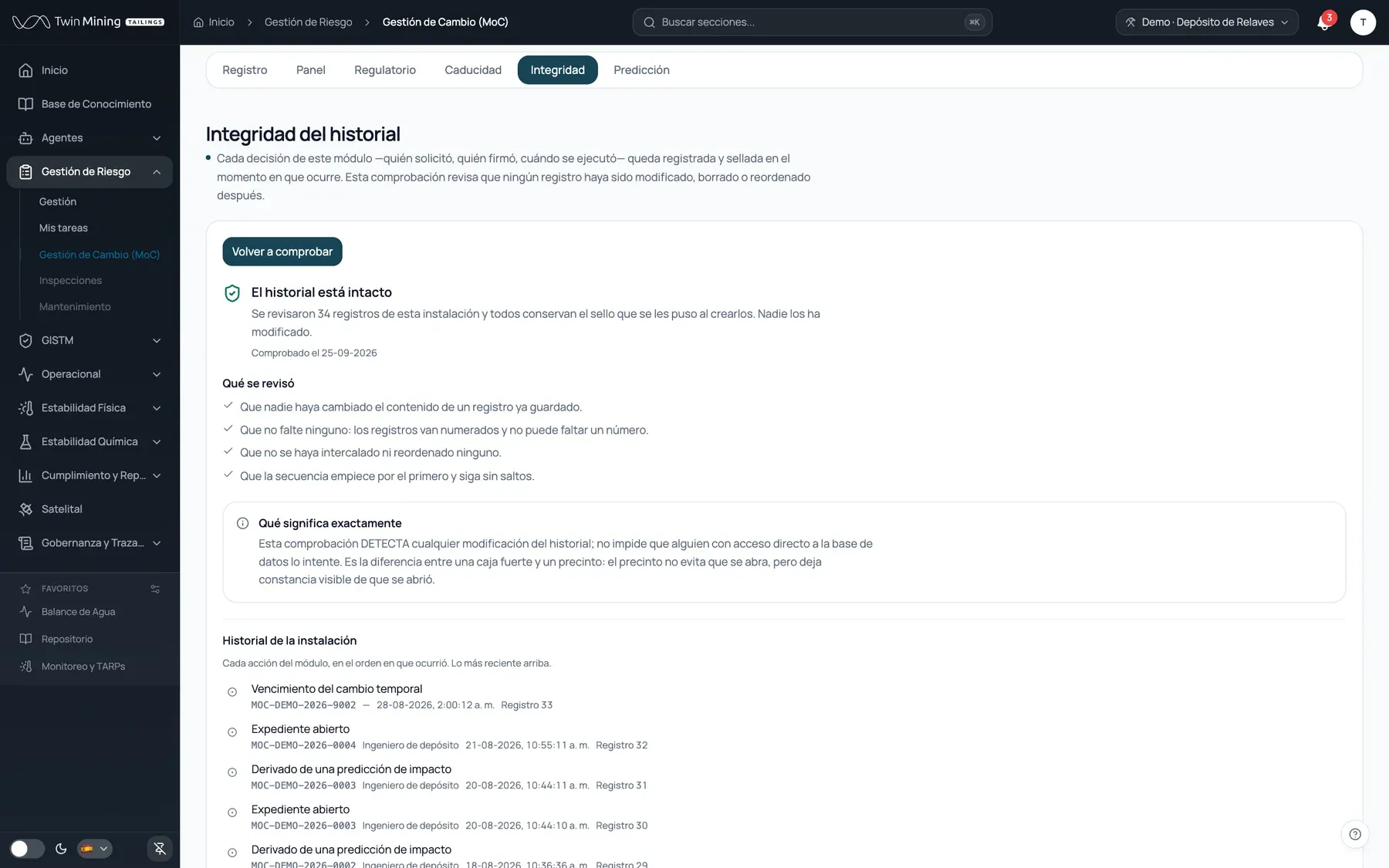1389x868 pixels.
Task: Switch to the Panel tab
Action: click(311, 70)
